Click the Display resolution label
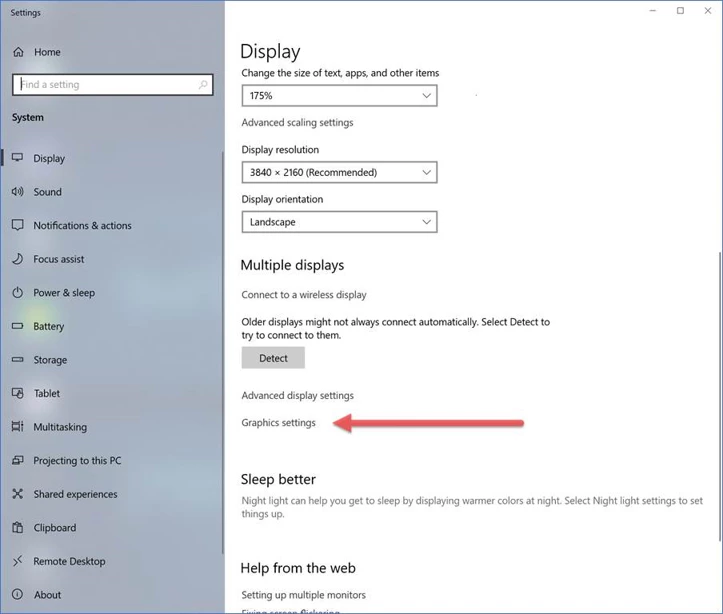723x614 pixels. 280,150
